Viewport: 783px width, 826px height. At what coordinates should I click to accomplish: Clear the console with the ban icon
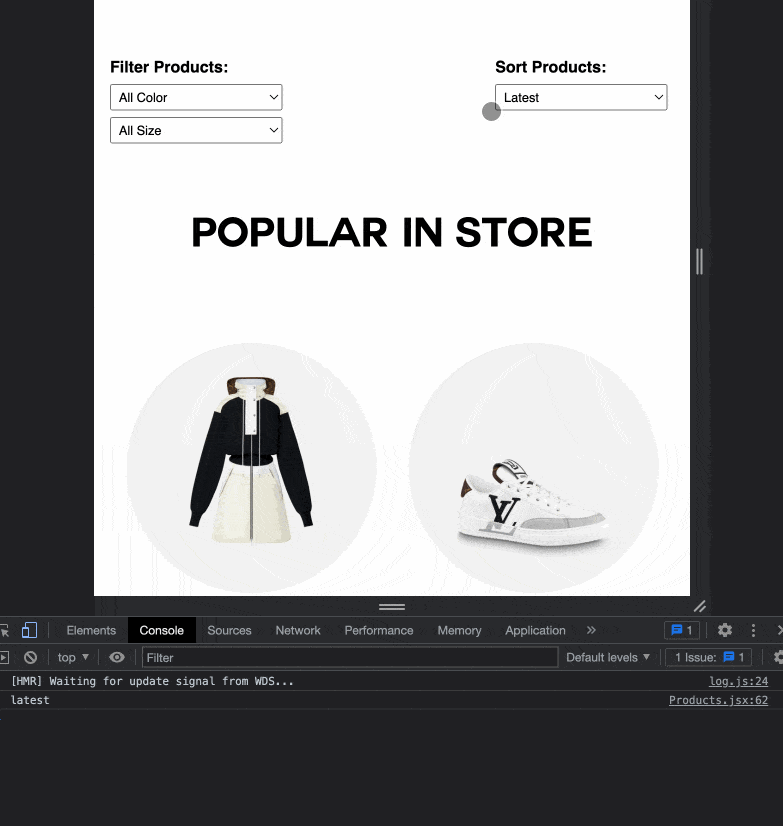(x=31, y=657)
